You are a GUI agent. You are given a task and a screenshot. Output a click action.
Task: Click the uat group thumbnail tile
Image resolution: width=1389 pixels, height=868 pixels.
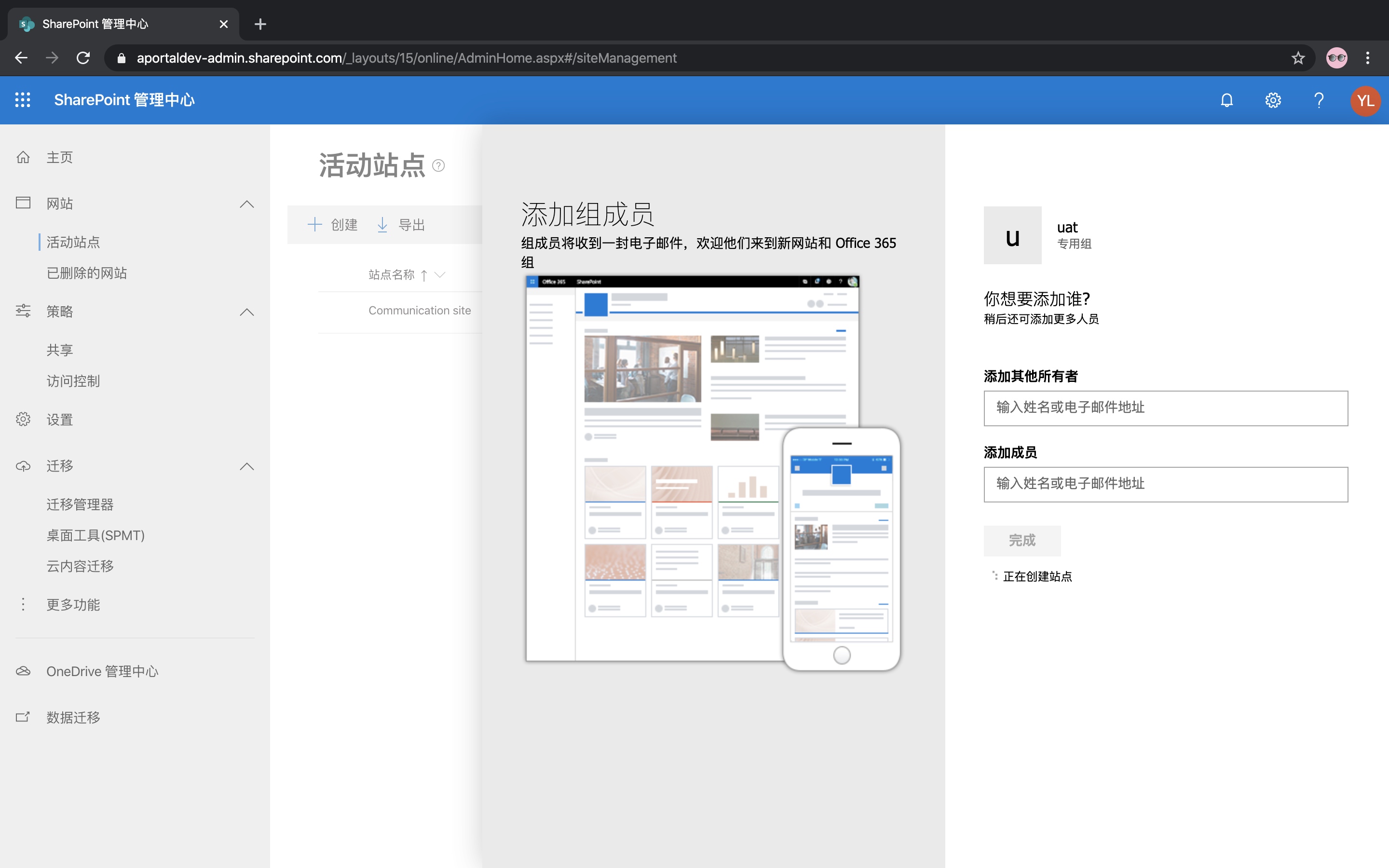pyautogui.click(x=1012, y=235)
